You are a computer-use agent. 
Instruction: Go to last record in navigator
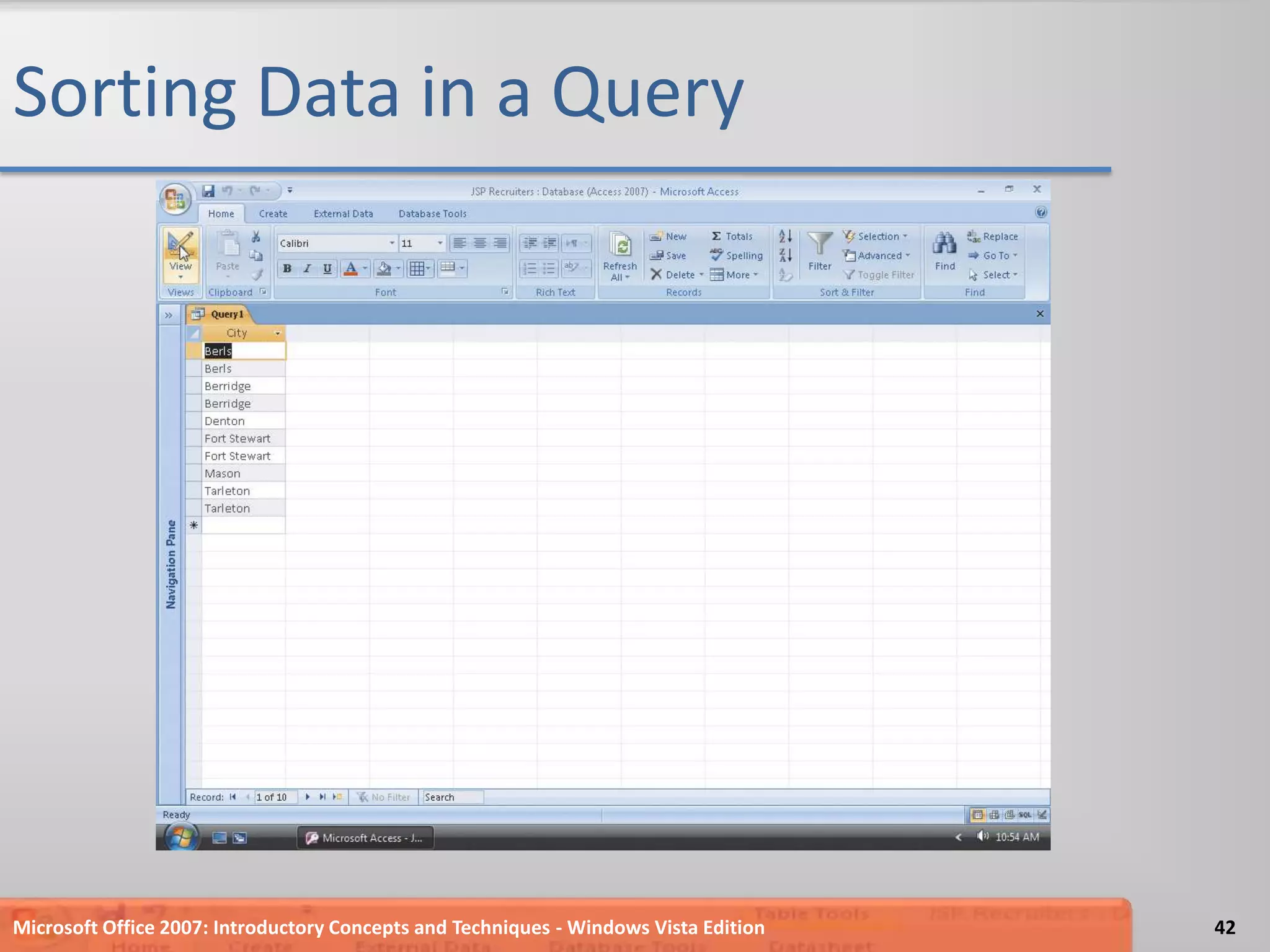pos(322,797)
